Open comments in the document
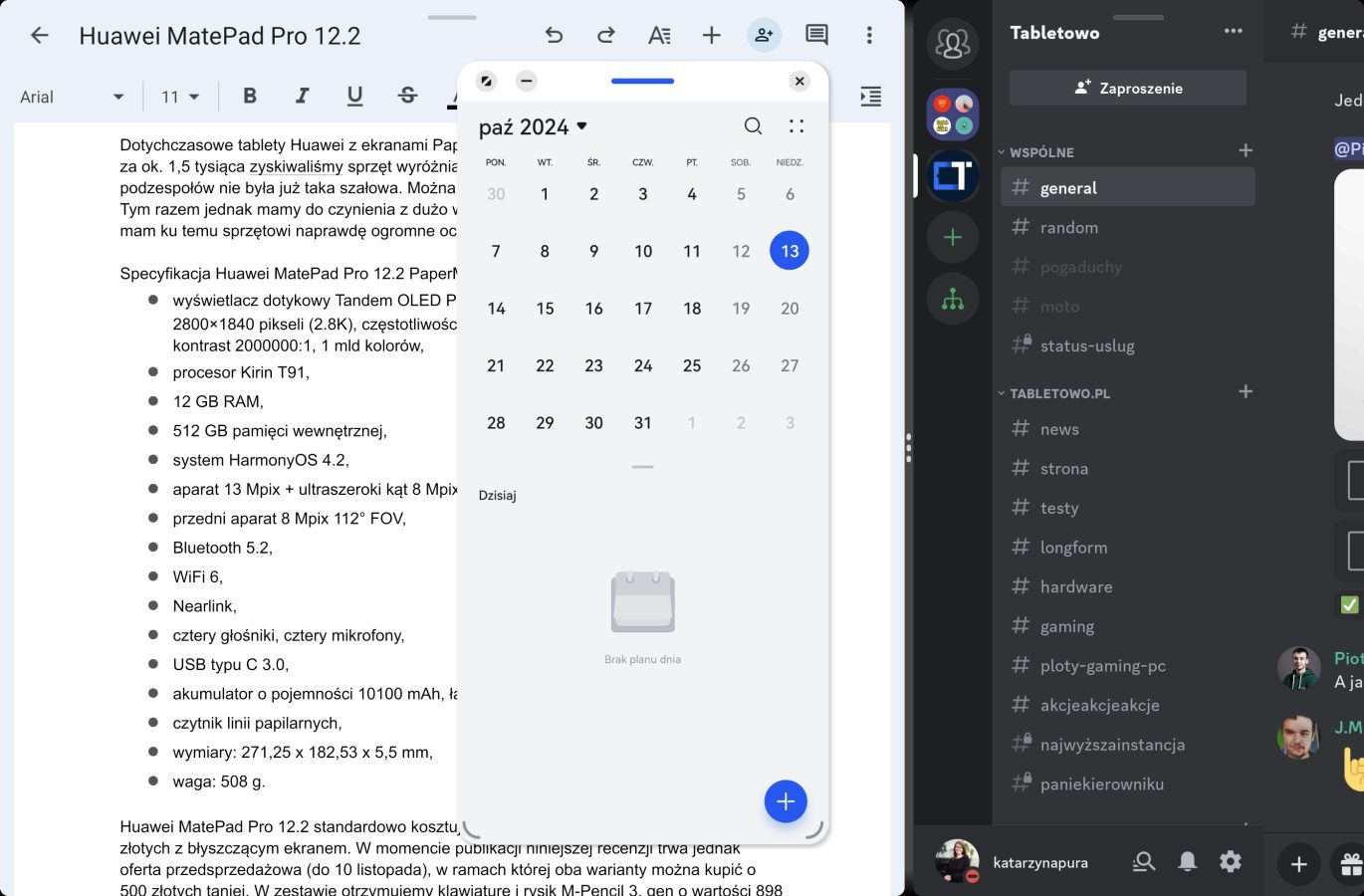The width and height of the screenshot is (1364, 896). [x=816, y=36]
